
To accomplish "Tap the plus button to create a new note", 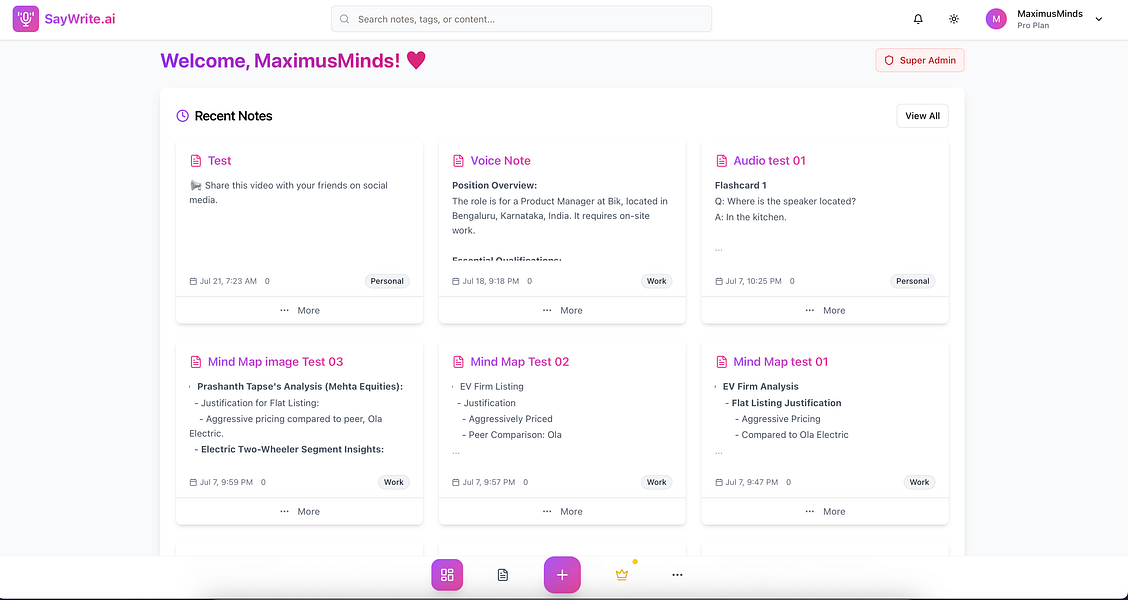I will [562, 574].
